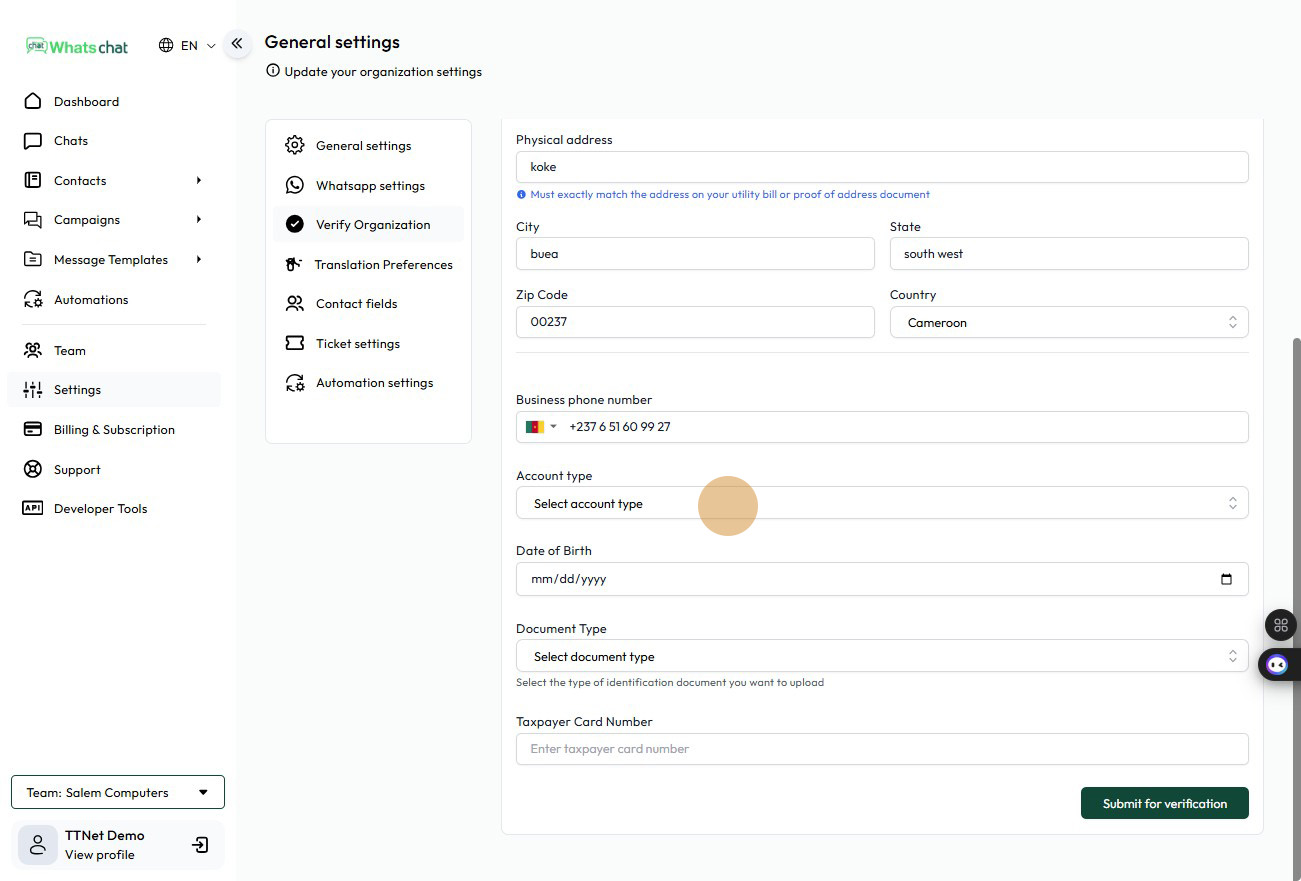The width and height of the screenshot is (1301, 881).
Task: Go to Whatsapp settings tab
Action: pos(370,185)
